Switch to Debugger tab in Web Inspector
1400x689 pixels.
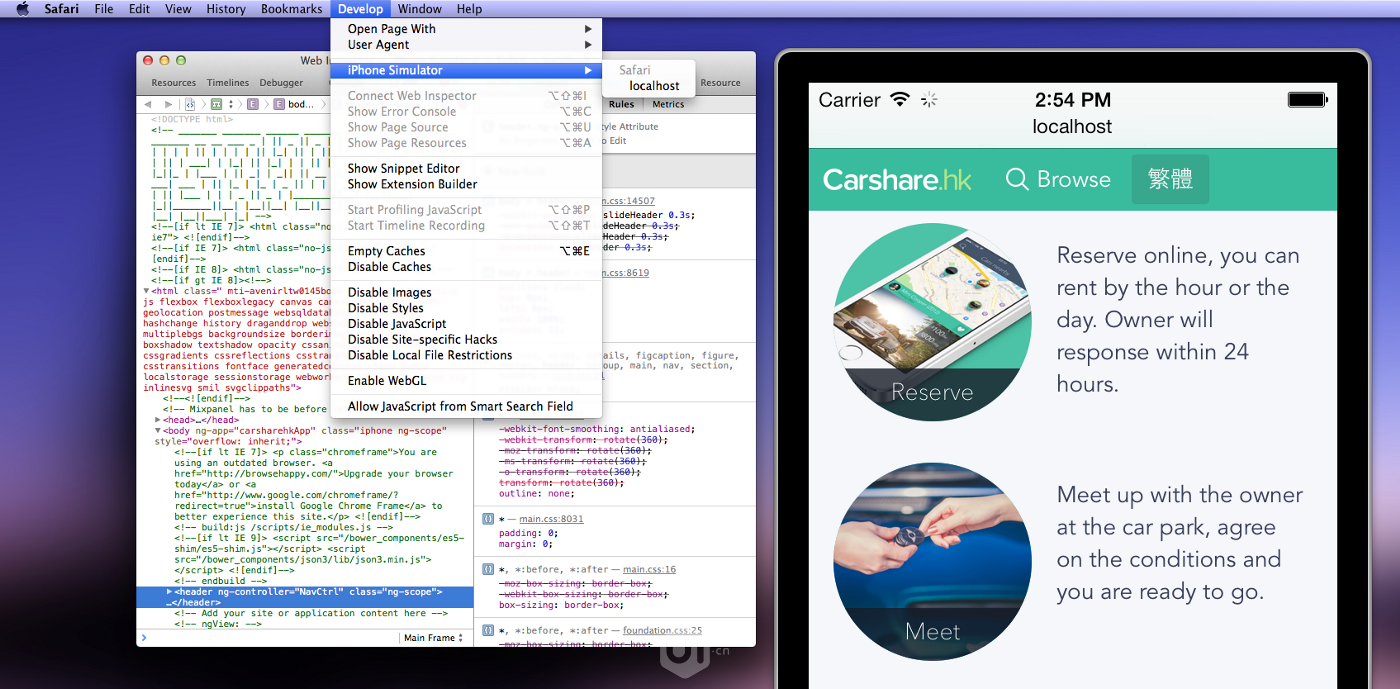point(281,83)
